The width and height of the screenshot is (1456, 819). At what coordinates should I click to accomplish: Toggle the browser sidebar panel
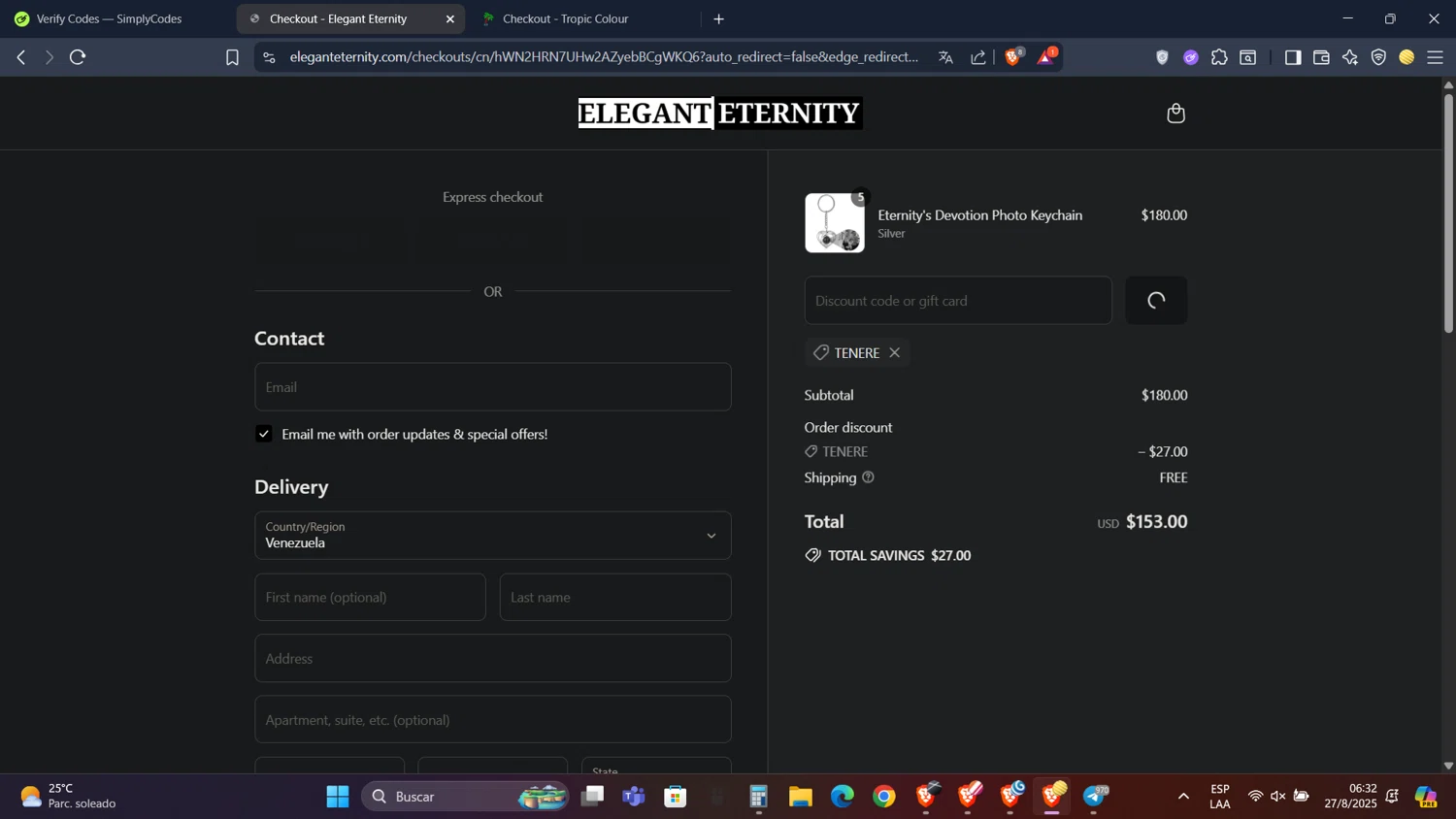click(1292, 57)
